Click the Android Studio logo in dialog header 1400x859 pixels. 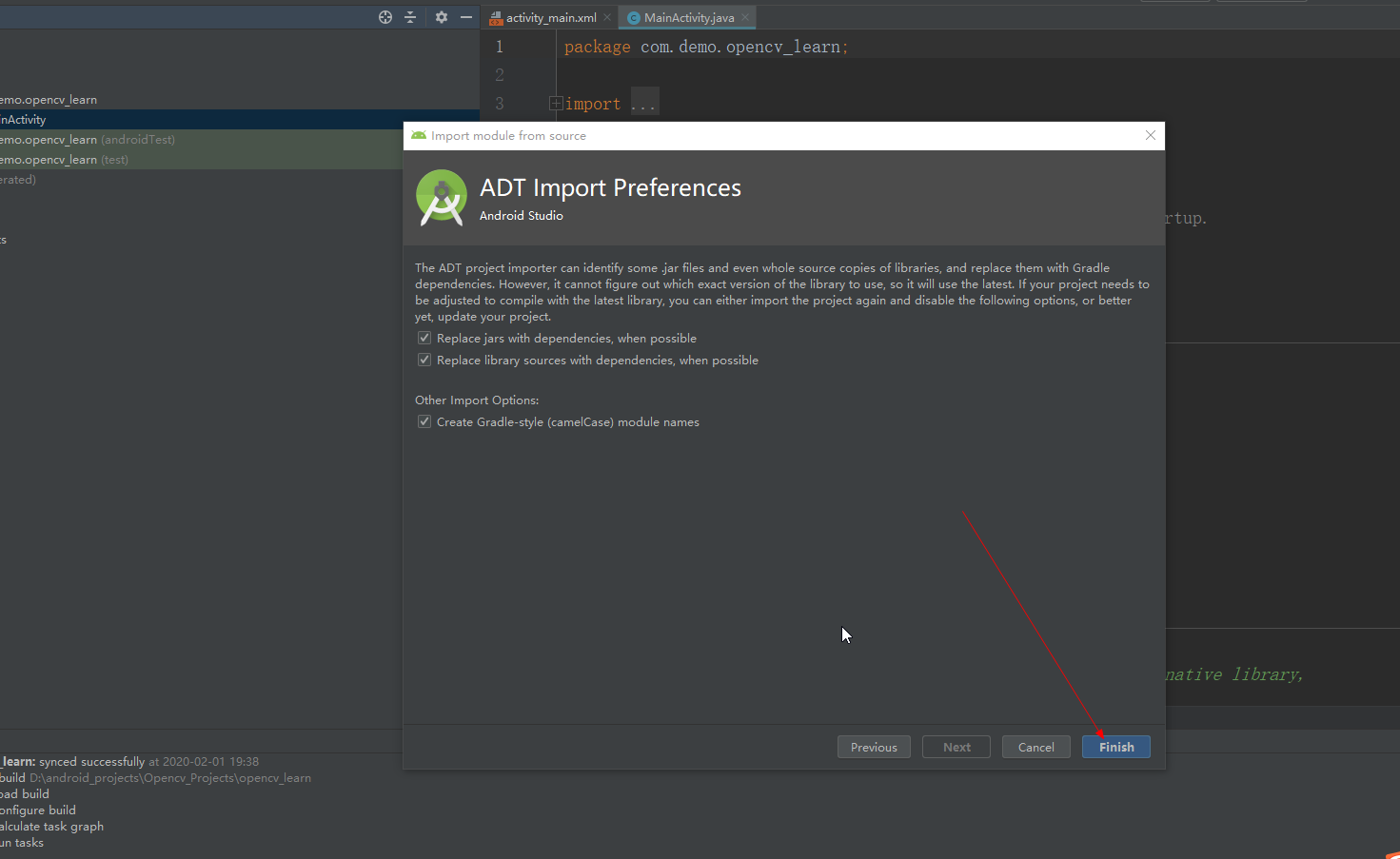pos(442,197)
